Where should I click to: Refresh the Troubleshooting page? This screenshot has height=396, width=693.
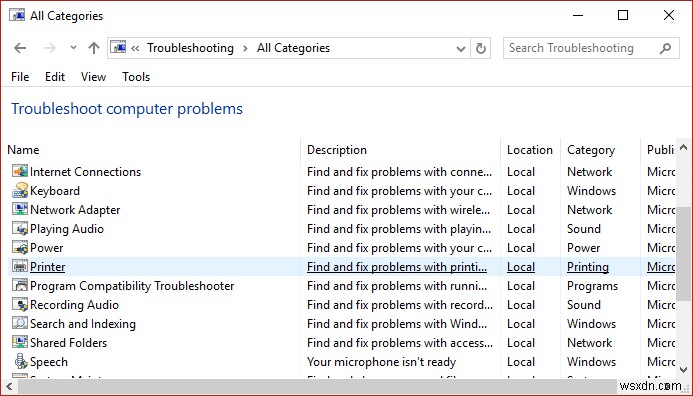pyautogui.click(x=481, y=48)
